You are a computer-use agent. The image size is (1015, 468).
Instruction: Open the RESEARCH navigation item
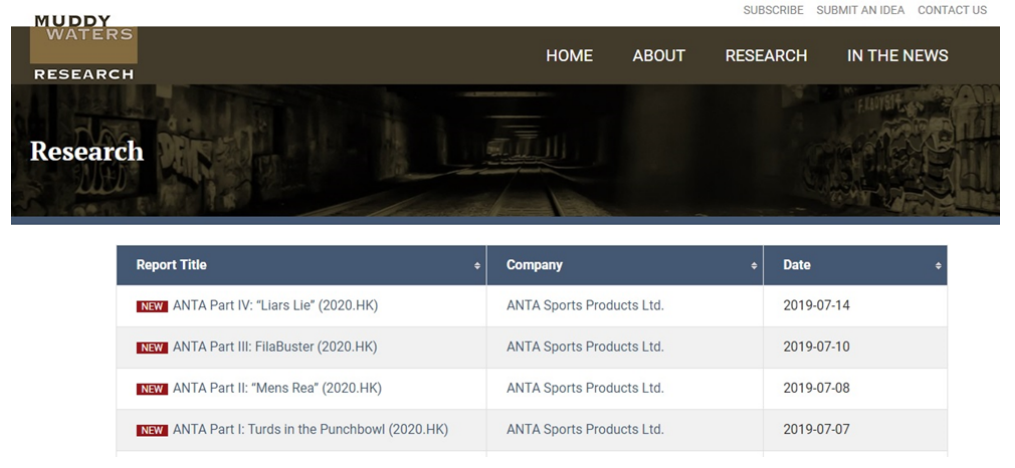(x=766, y=56)
